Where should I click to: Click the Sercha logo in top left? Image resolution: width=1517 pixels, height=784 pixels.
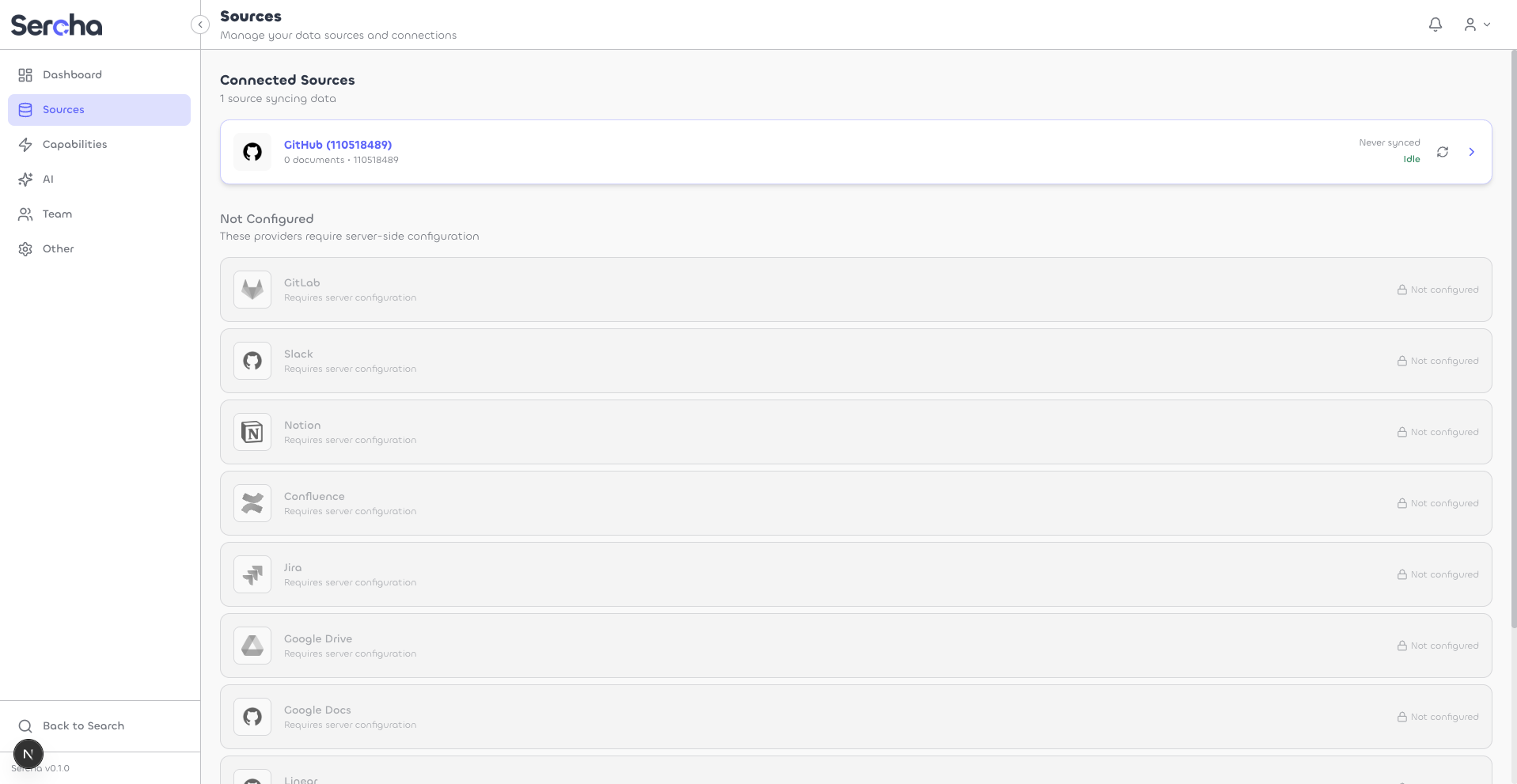tap(56, 25)
